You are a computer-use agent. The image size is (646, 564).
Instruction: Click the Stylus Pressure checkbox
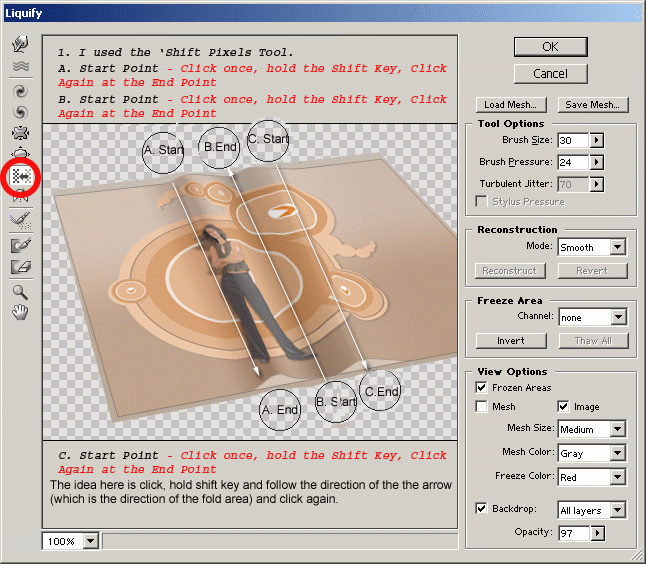click(x=481, y=201)
